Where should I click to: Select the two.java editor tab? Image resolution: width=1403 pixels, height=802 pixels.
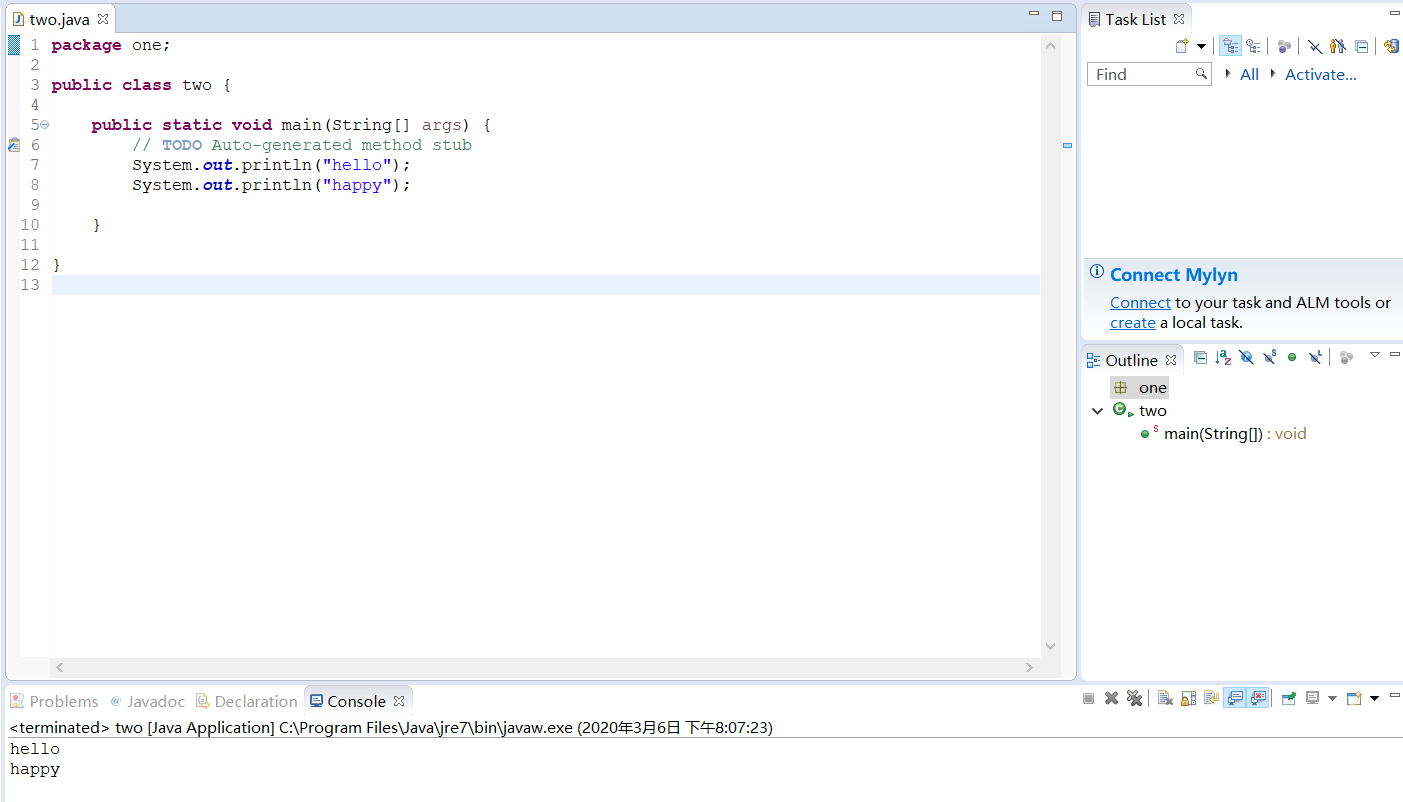tap(59, 19)
